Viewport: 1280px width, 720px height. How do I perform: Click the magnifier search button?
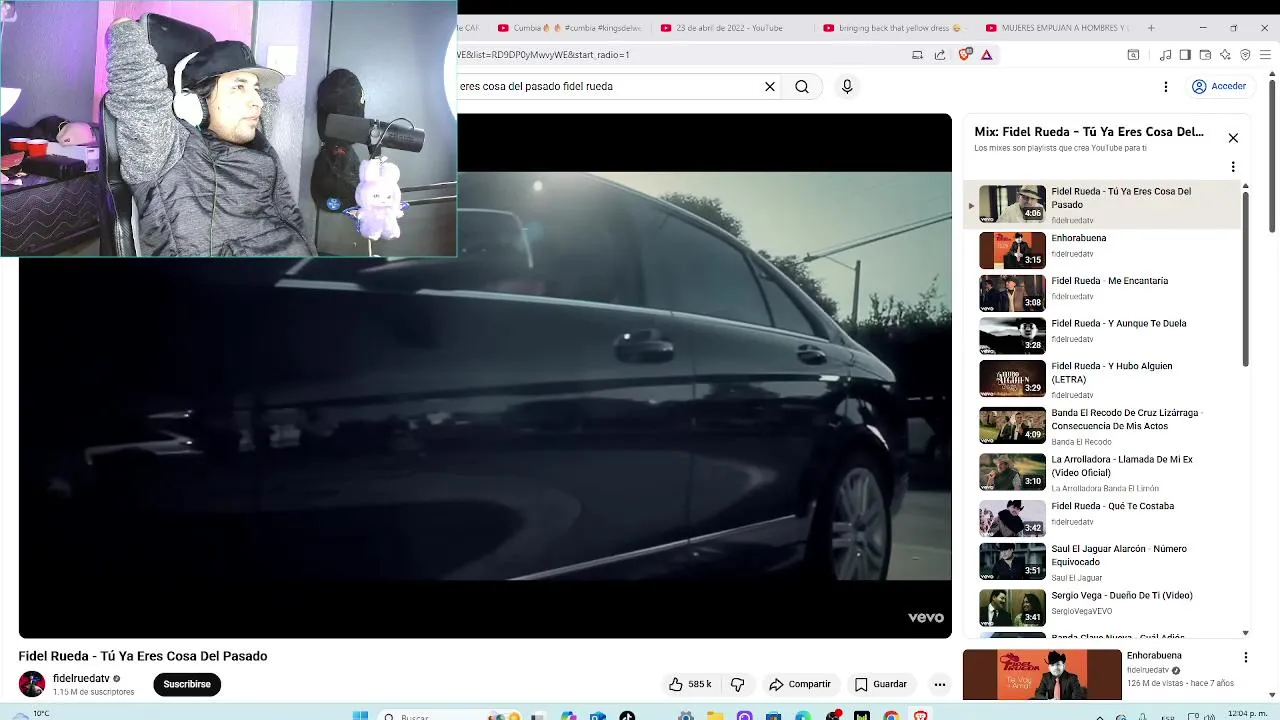[x=802, y=87]
